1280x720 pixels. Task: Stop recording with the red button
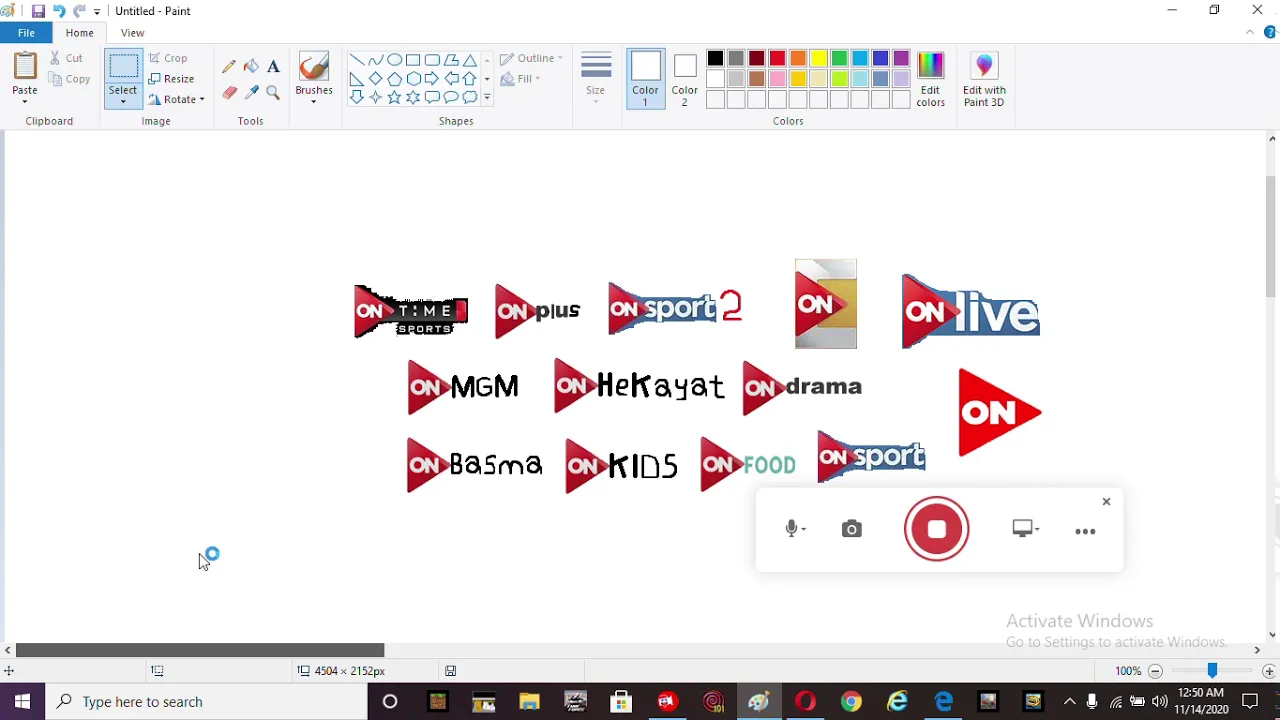pos(937,529)
